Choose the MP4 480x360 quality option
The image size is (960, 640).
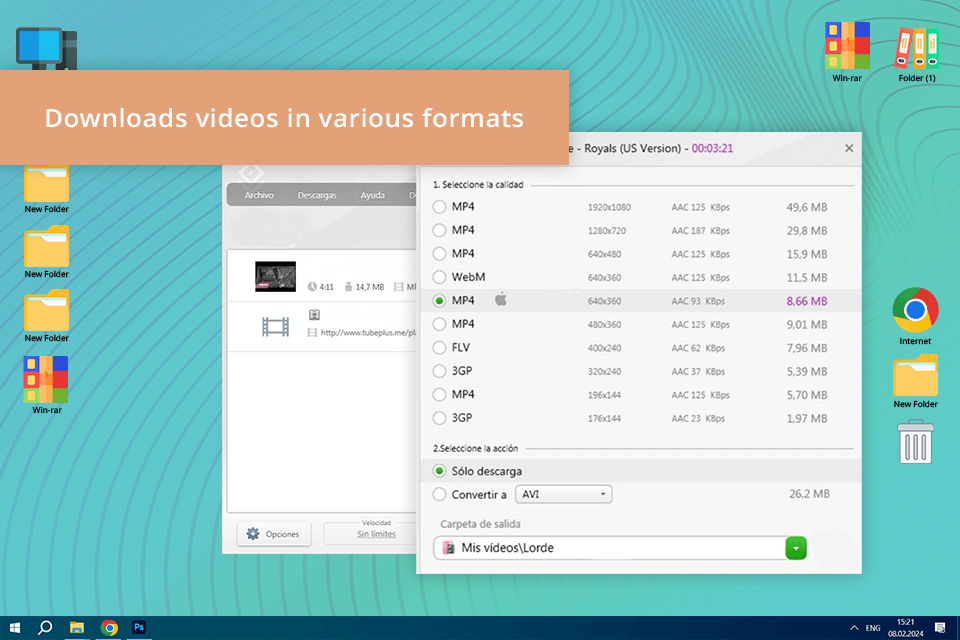439,324
